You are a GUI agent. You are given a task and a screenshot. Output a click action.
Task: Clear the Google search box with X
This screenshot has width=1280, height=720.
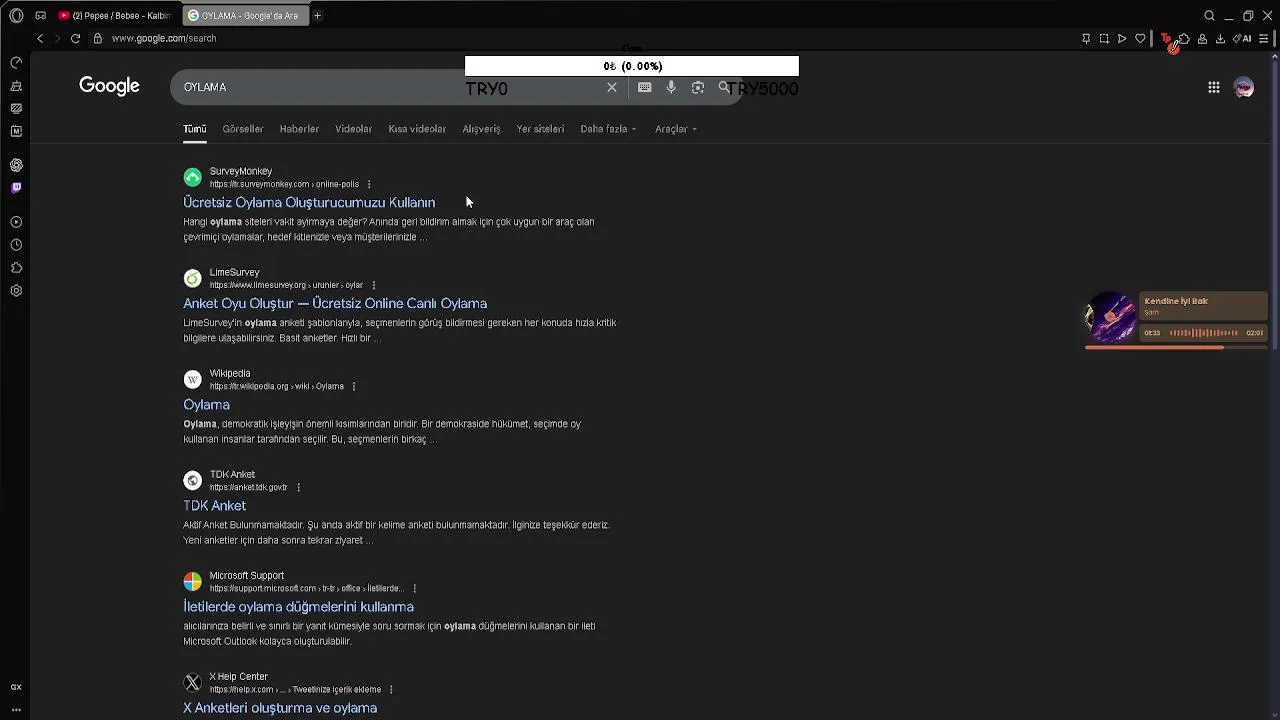(x=612, y=87)
